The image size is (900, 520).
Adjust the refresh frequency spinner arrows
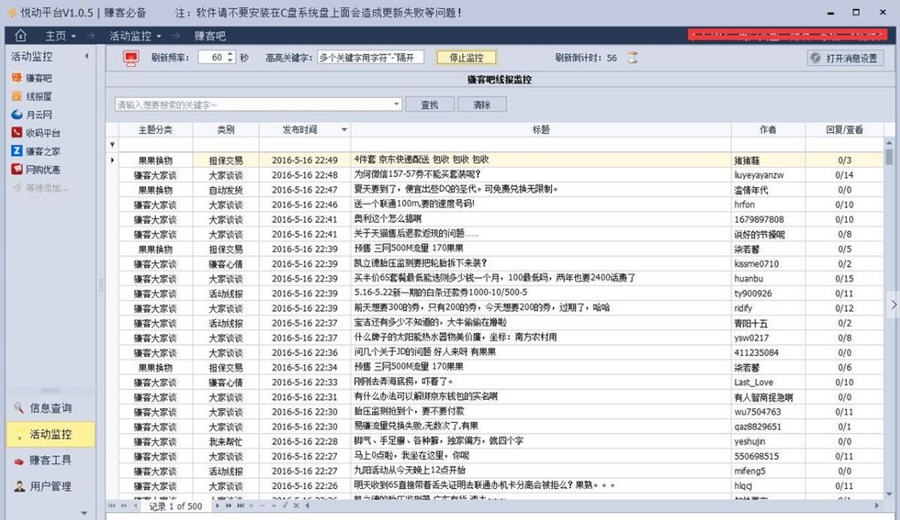[x=230, y=57]
